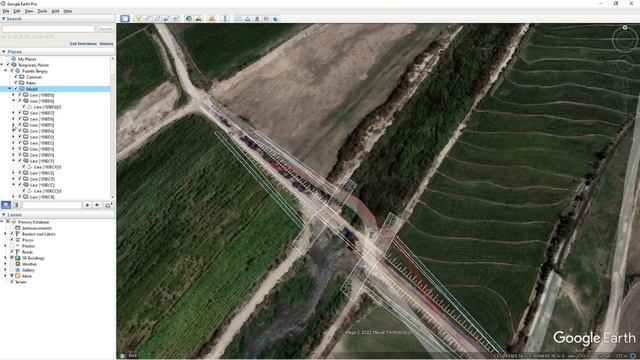Open the View menu
Screen dimensions: 640x360
click(x=29, y=11)
